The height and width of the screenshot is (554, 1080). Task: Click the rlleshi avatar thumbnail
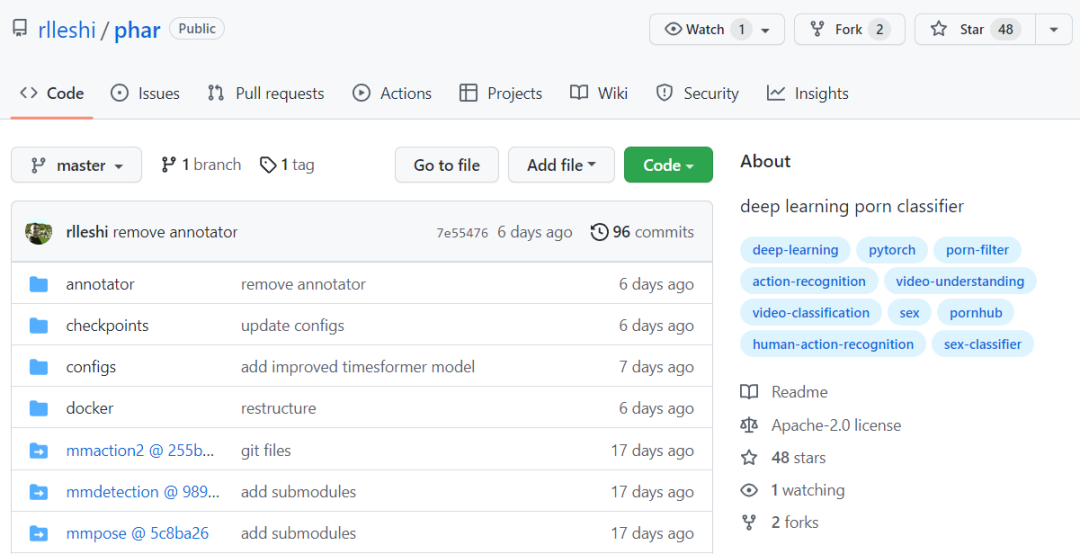[x=39, y=232]
